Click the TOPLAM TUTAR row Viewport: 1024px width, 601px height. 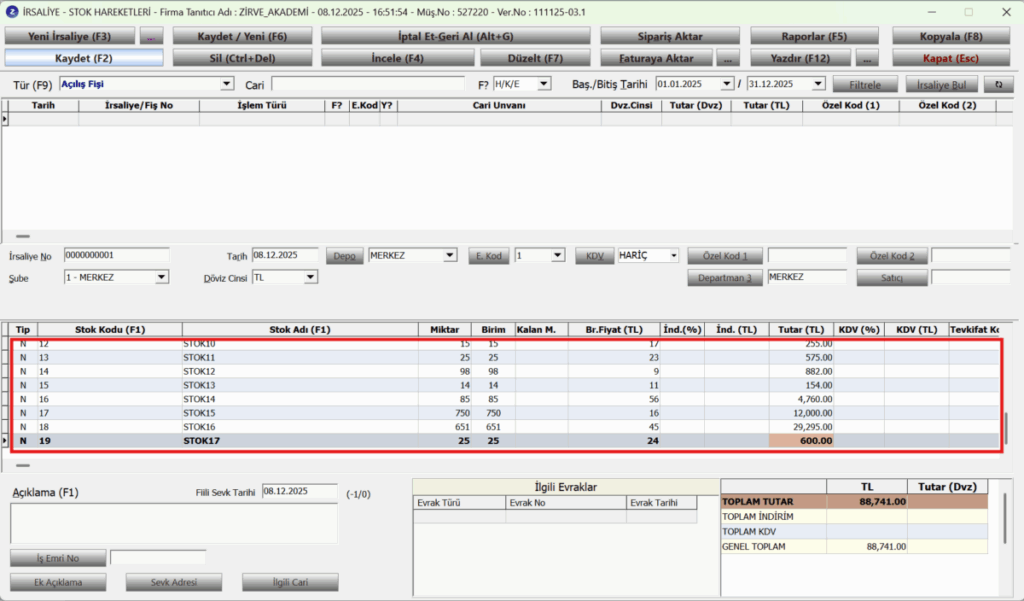click(854, 502)
